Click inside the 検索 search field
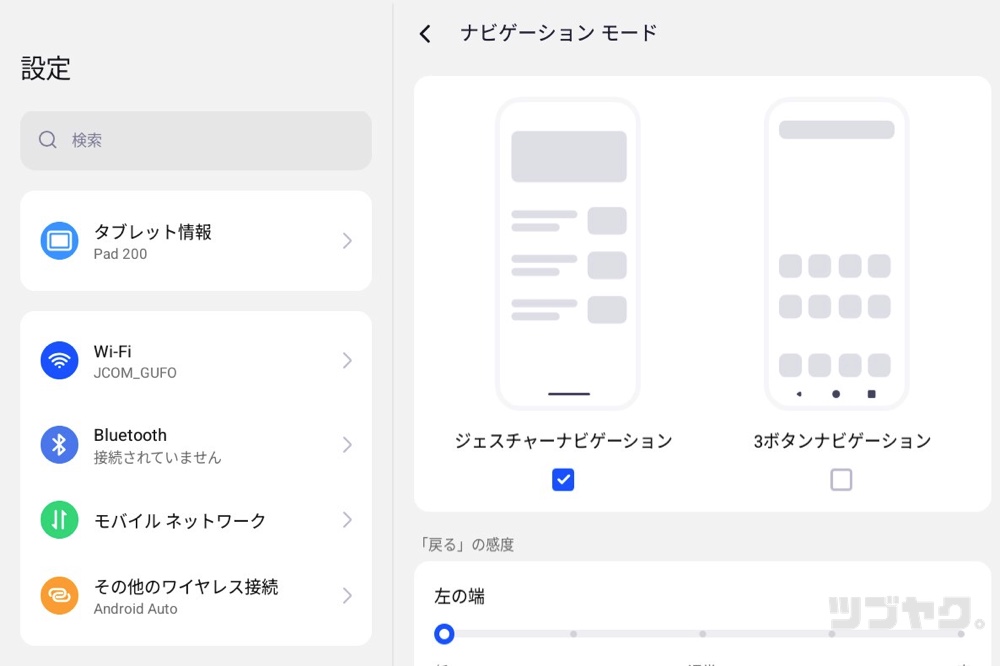Screen dimensions: 1000x666 pos(195,140)
